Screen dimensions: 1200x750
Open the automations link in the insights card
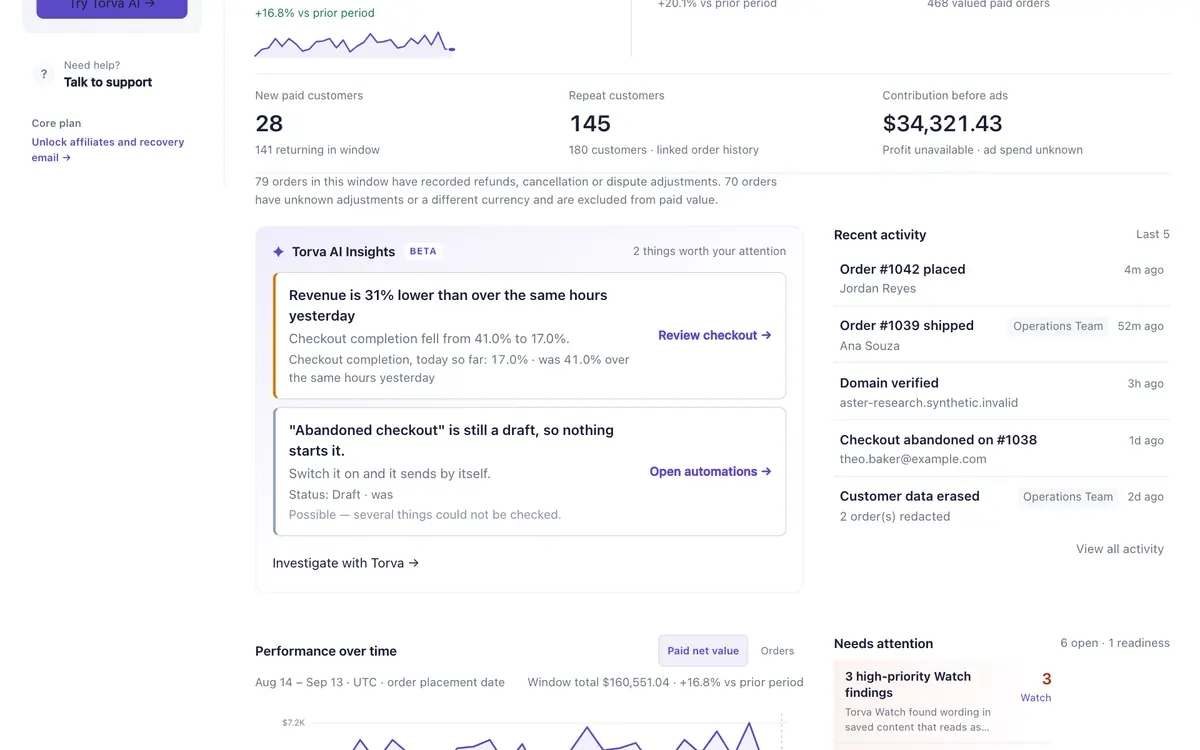(x=711, y=471)
